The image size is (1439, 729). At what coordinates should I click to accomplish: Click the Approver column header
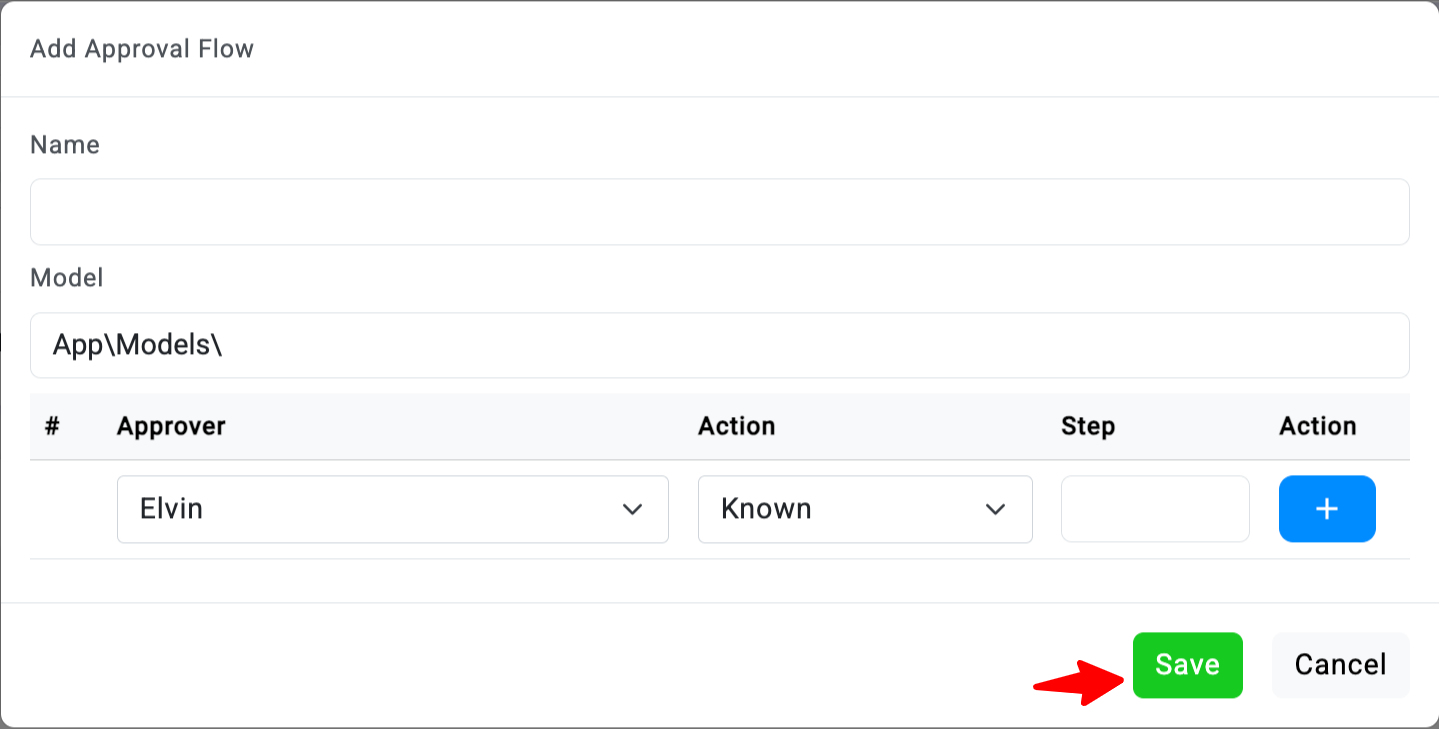click(x=171, y=426)
